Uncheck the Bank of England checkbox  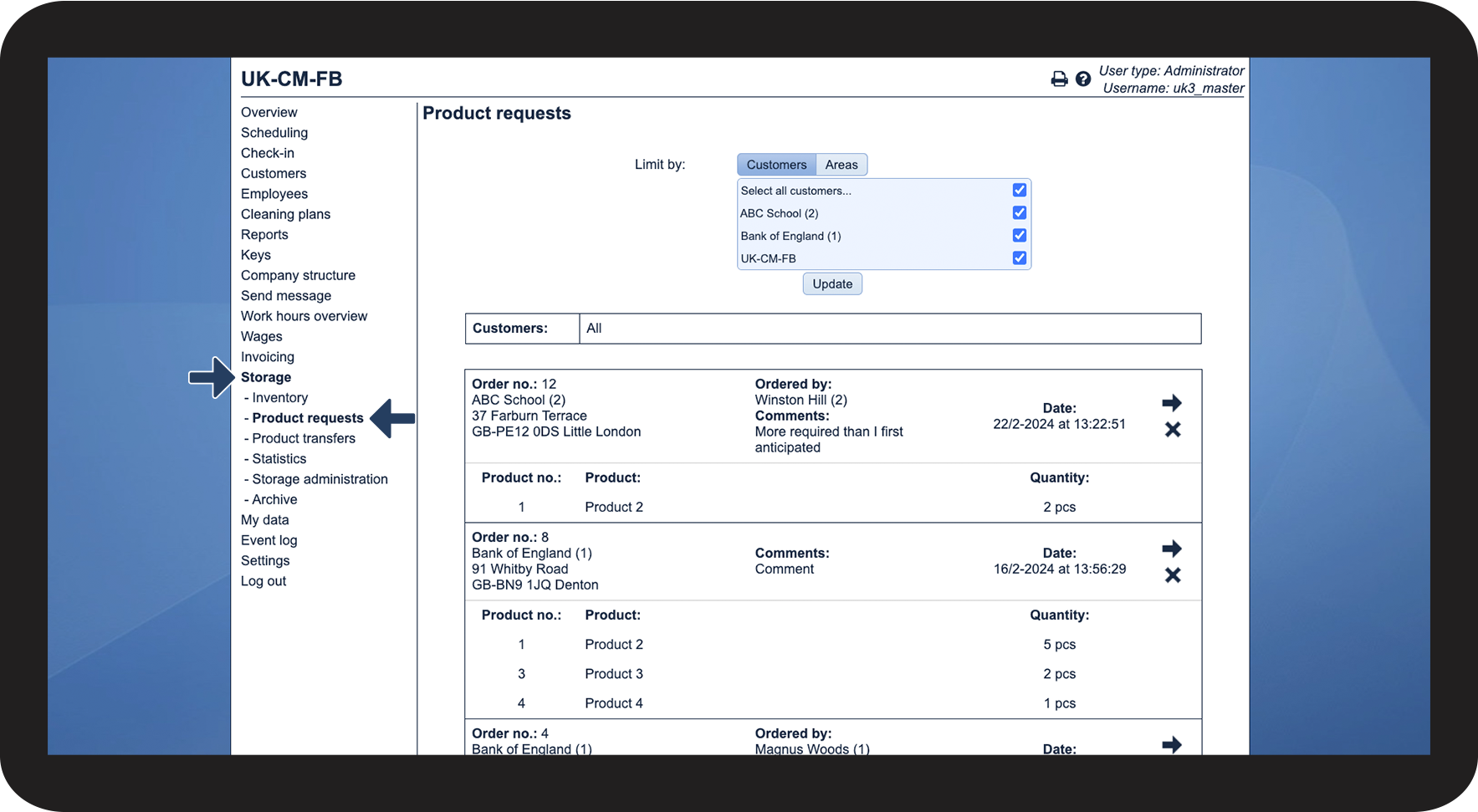tap(1019, 236)
